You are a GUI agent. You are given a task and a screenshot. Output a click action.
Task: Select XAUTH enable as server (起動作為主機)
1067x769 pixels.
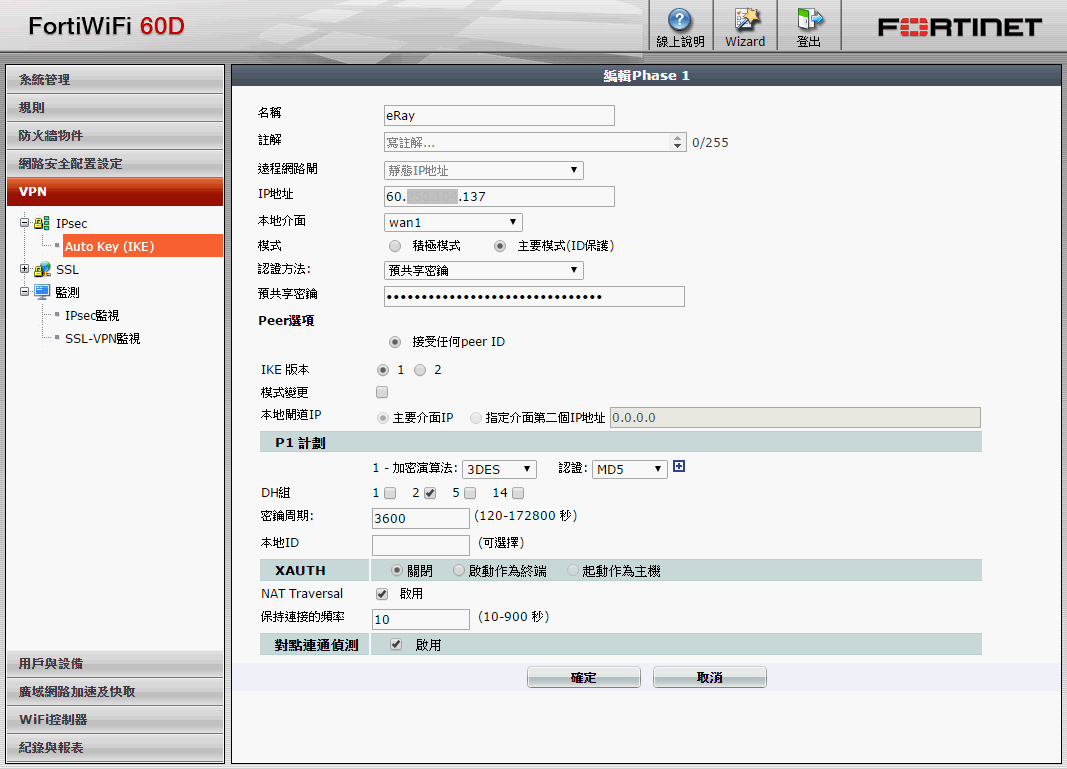coord(572,570)
